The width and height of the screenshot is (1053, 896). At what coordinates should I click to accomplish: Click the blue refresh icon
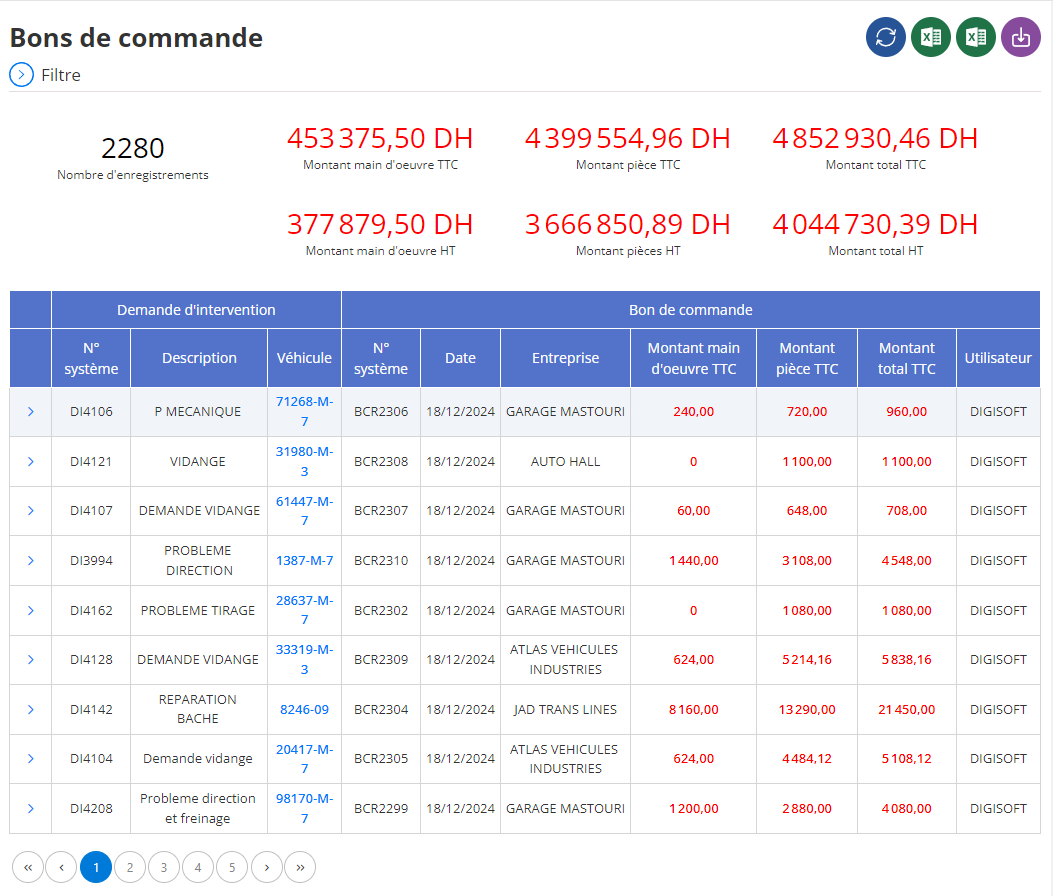pos(886,37)
